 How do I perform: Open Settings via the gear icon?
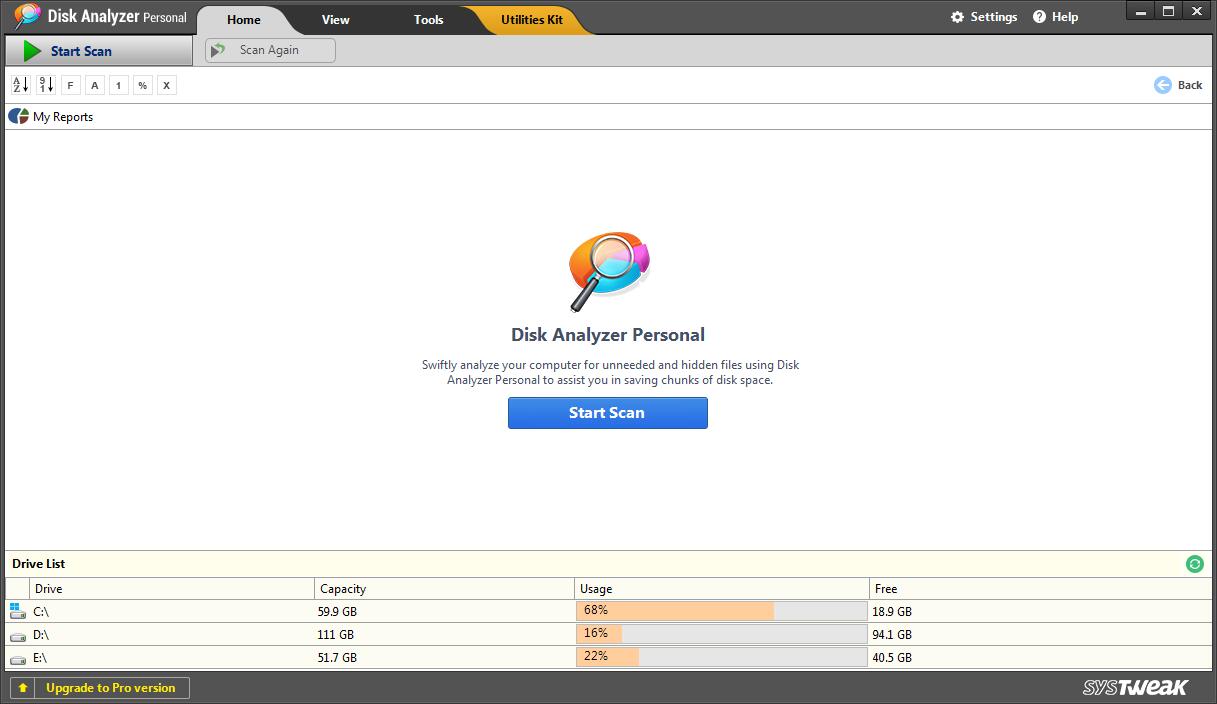coord(957,17)
